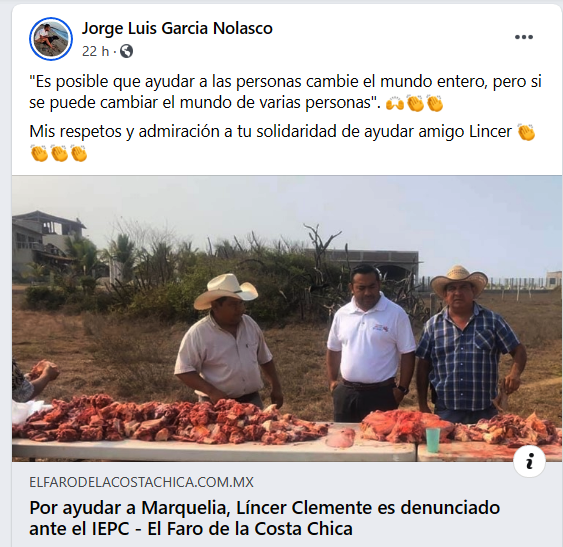Screen dimensions: 563x547
Task: Click the ELFARODELACOSTACHICA.COM.MX source domain
Action: point(141,482)
